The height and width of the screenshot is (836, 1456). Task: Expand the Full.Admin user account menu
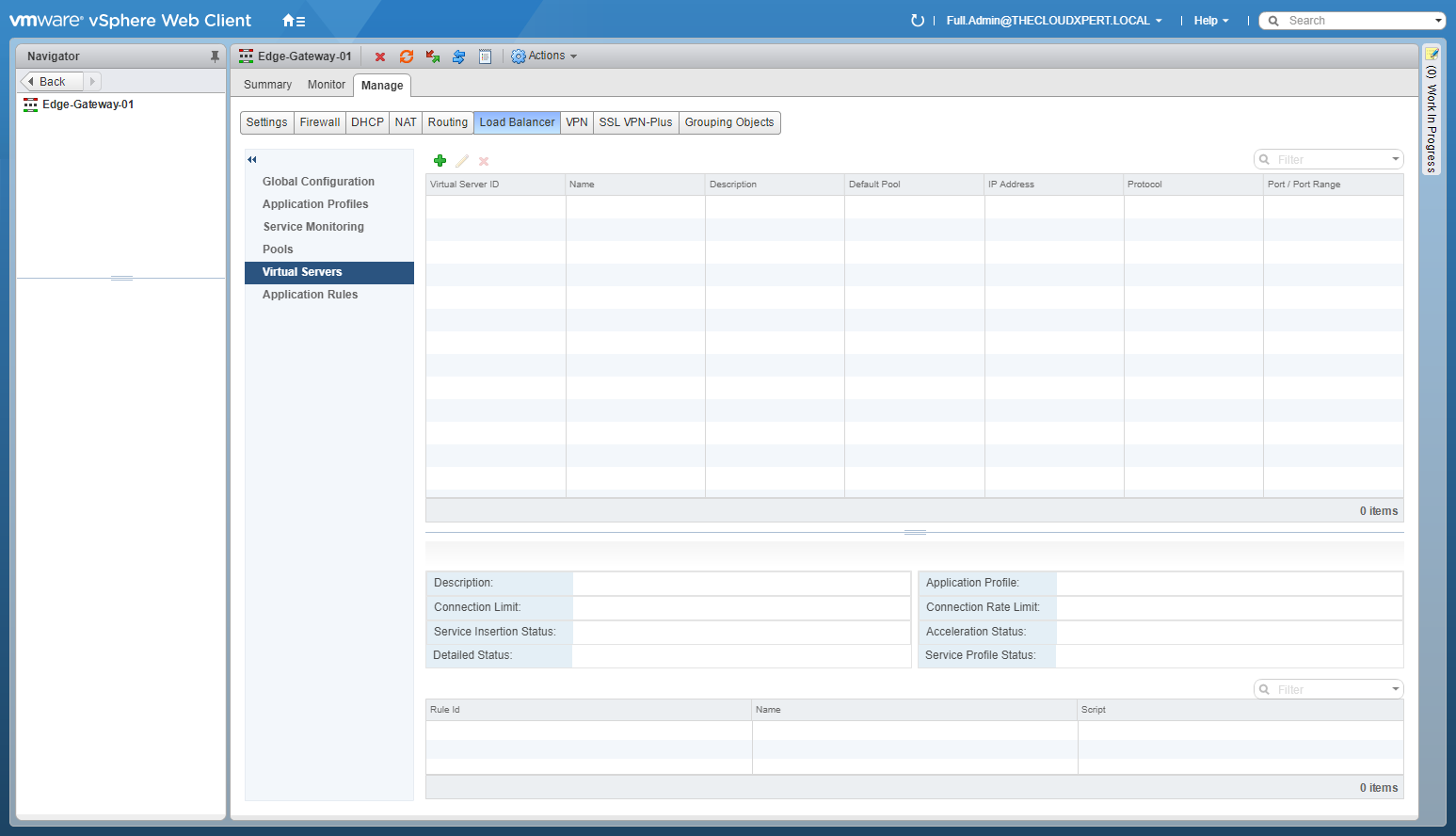(x=1053, y=21)
